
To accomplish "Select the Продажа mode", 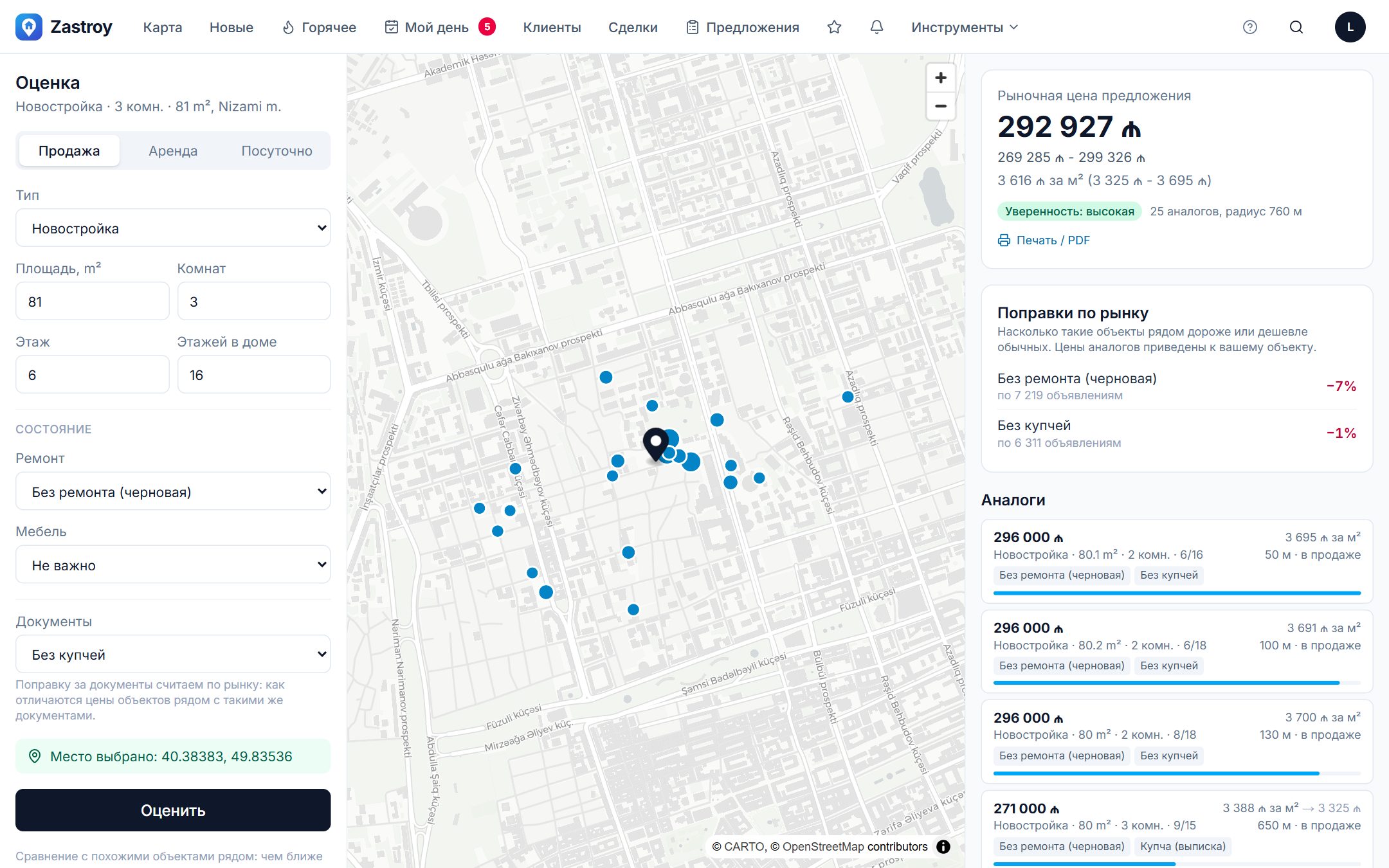I will 69,150.
